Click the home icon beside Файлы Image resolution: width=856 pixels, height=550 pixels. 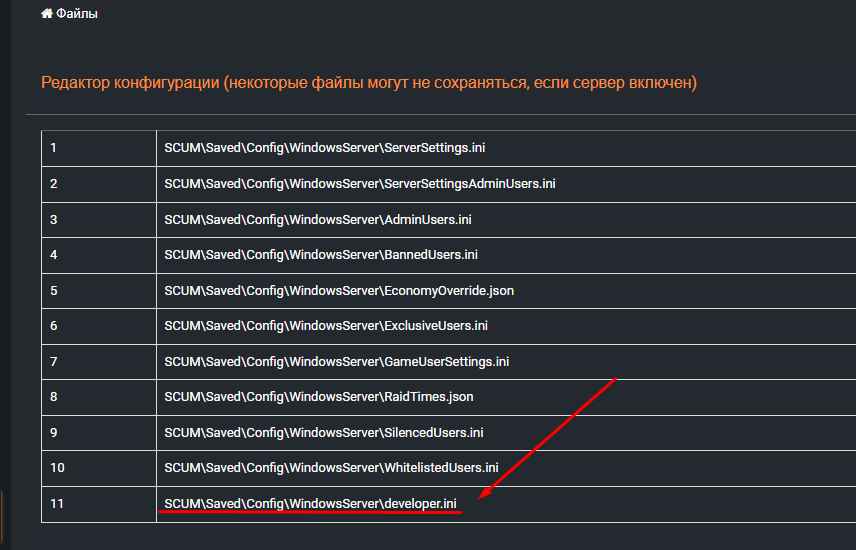click(x=46, y=14)
